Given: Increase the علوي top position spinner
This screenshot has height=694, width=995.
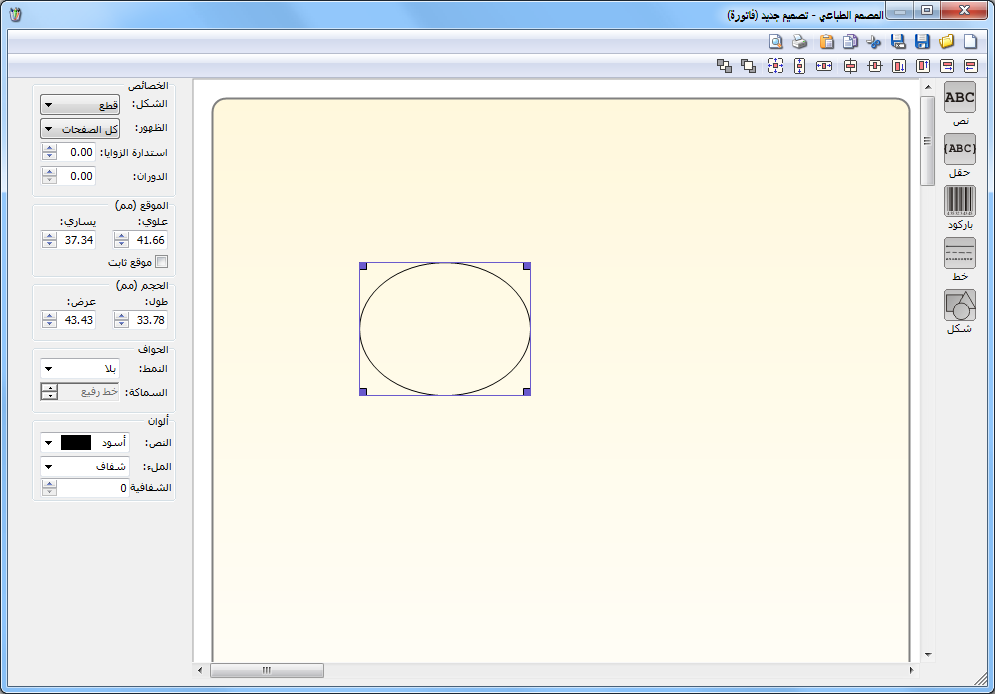Looking at the screenshot, I should pos(121,236).
